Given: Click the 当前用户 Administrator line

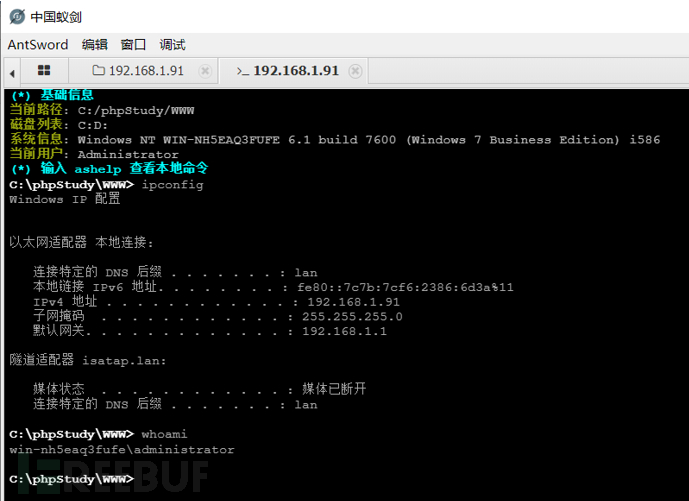Looking at the screenshot, I should pos(94,154).
